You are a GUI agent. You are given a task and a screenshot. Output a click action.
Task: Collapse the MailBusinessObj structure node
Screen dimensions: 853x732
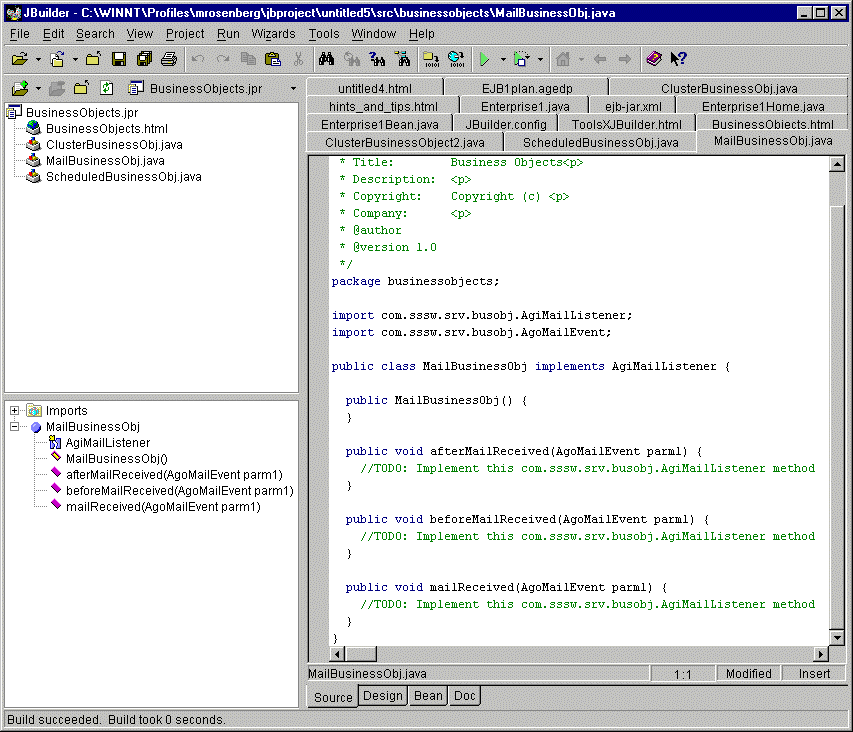15,426
